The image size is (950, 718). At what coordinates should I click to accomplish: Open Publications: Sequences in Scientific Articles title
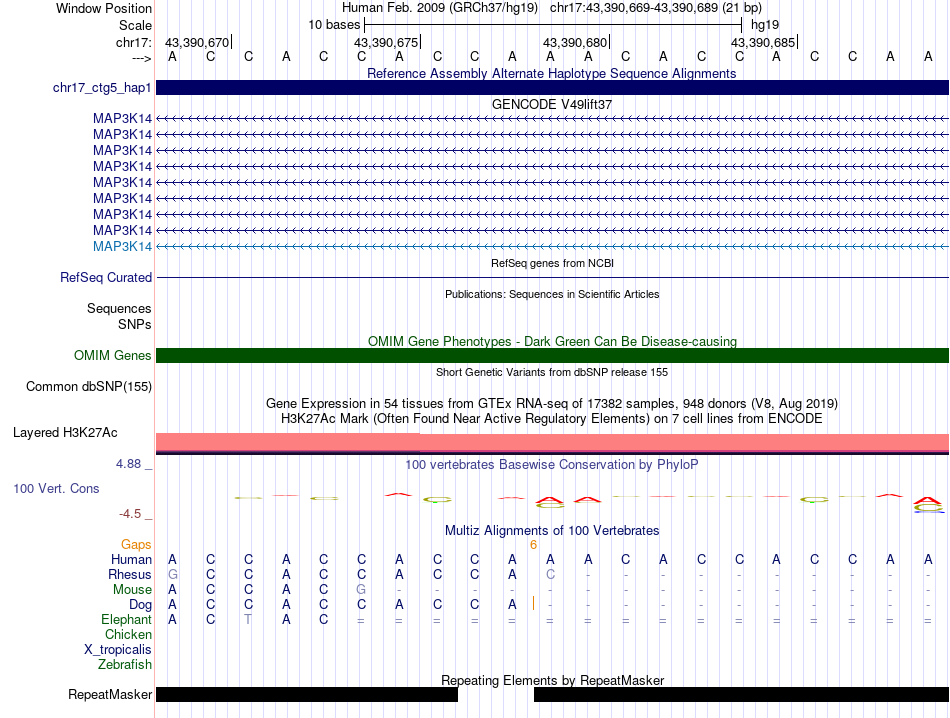click(x=552, y=294)
